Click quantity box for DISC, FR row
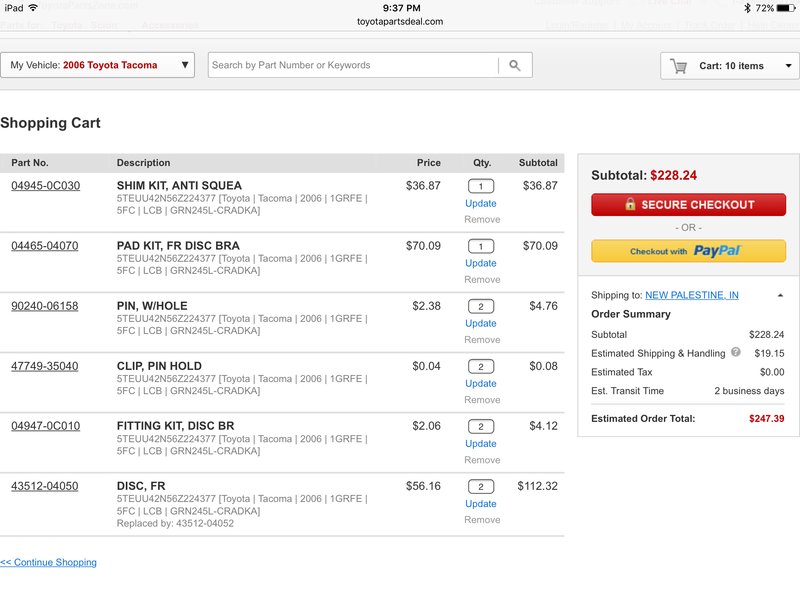800x600 pixels. pyautogui.click(x=481, y=487)
